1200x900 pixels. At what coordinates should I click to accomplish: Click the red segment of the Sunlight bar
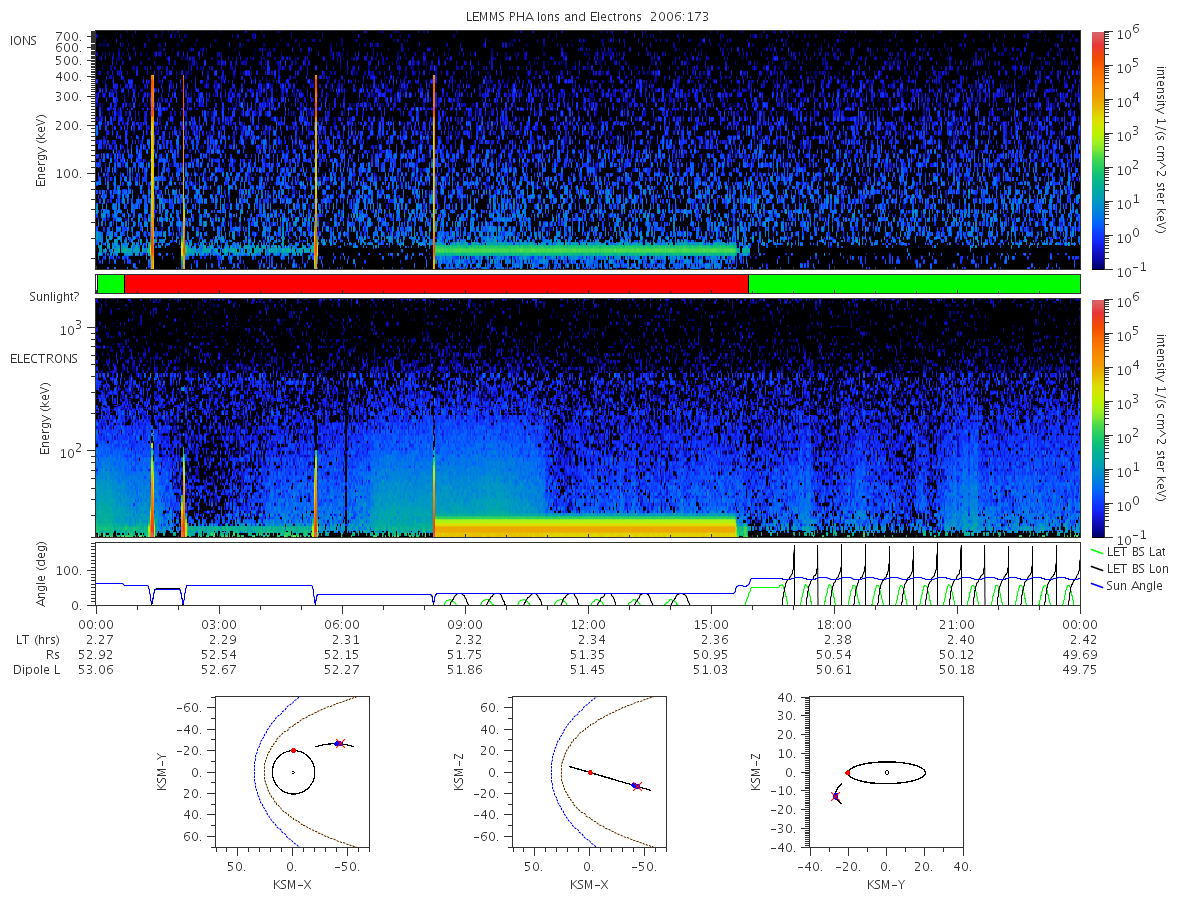pyautogui.click(x=436, y=284)
